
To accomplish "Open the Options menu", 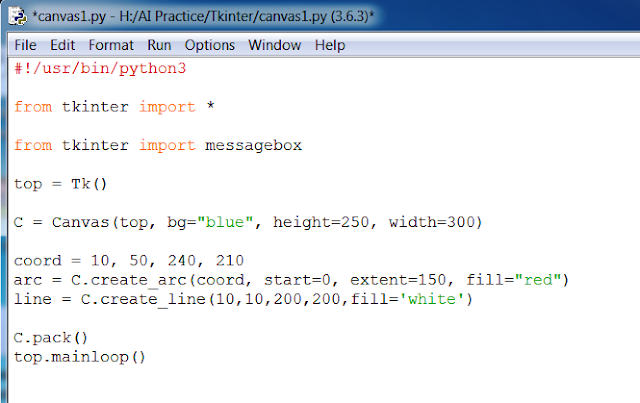I will pos(210,45).
